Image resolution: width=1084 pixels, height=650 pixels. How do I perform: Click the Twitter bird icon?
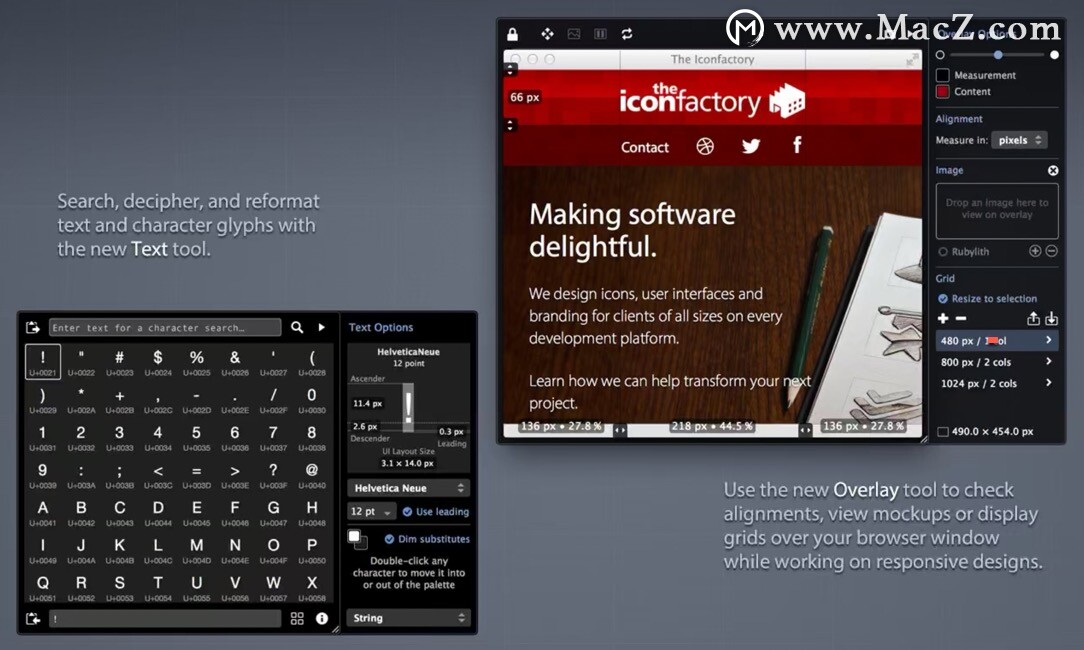[x=751, y=146]
